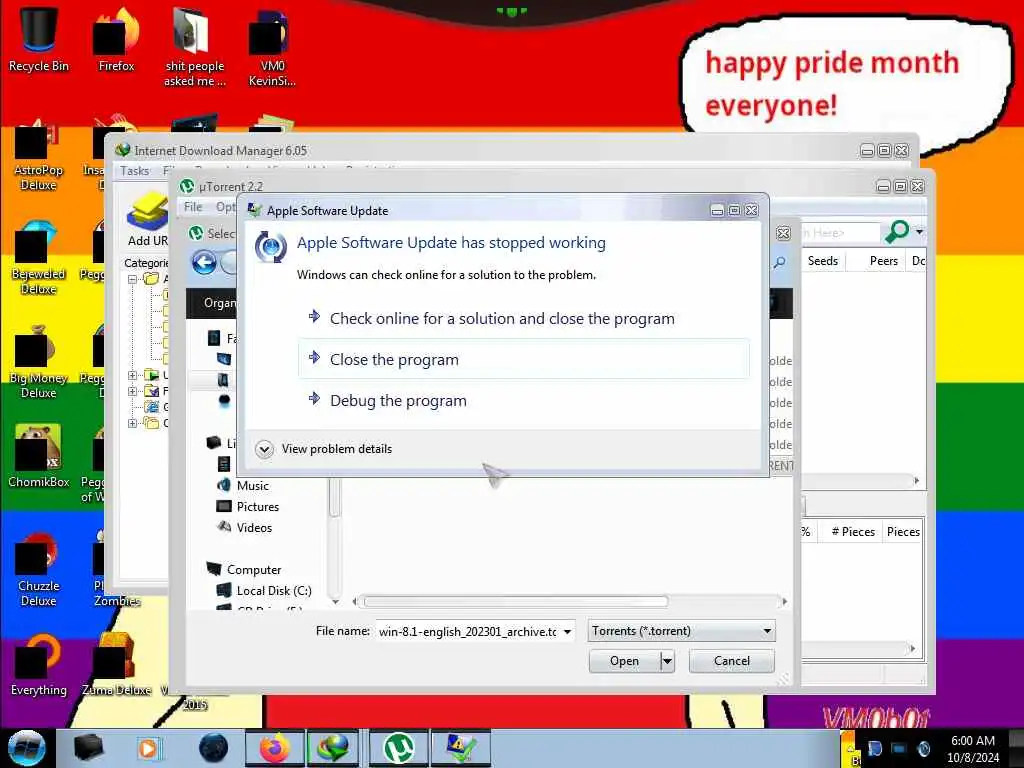Open VM0 KevinSi... desktop icon
This screenshot has width=1024, height=768.
click(x=272, y=47)
